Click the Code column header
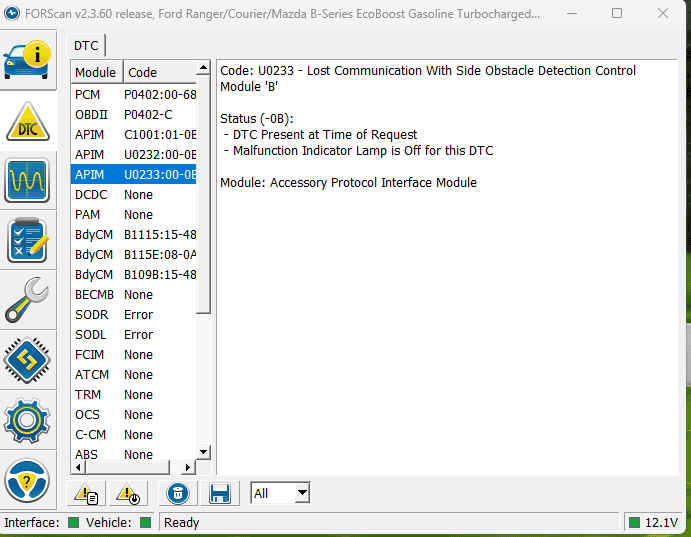 pos(160,72)
